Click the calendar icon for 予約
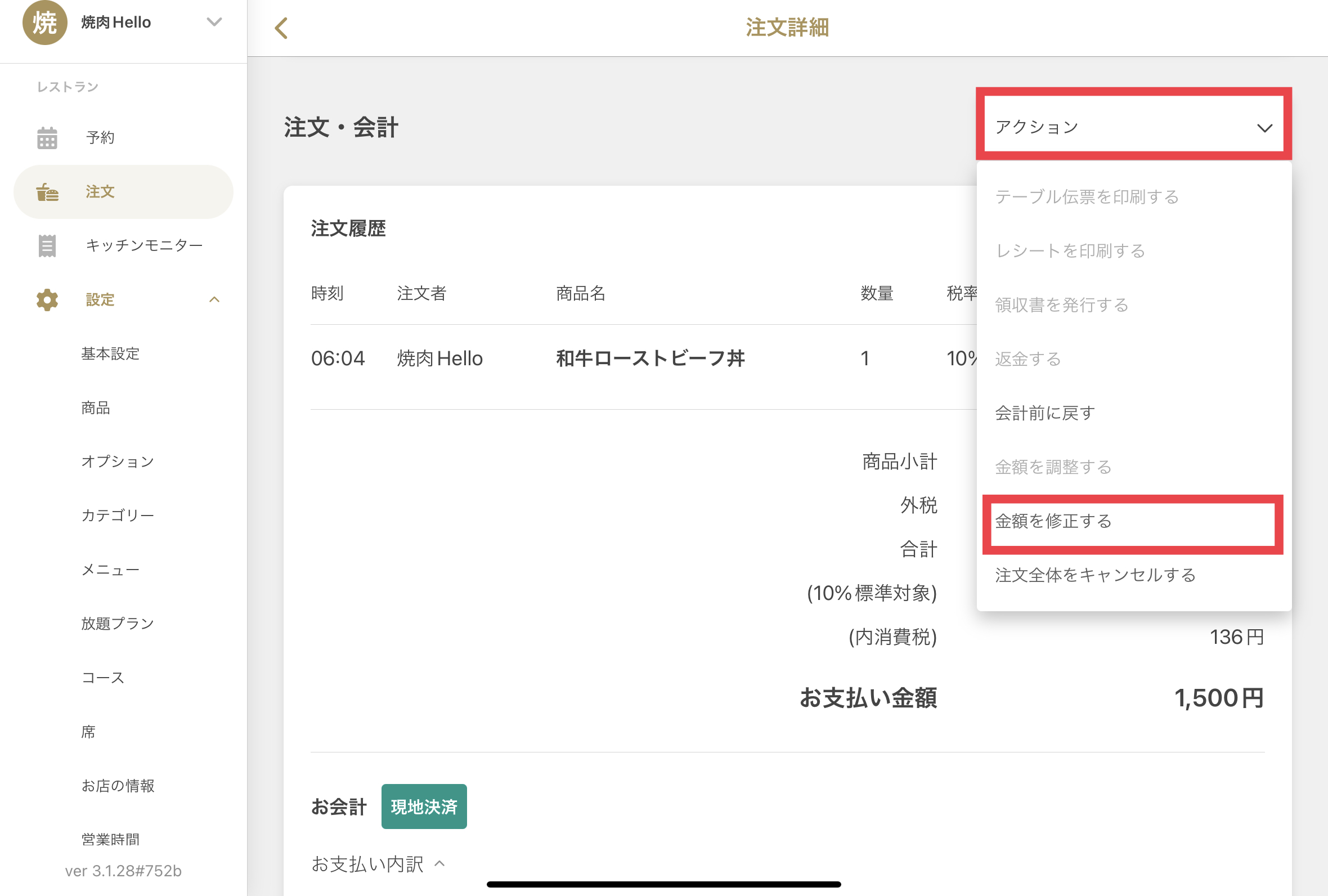 click(x=47, y=138)
